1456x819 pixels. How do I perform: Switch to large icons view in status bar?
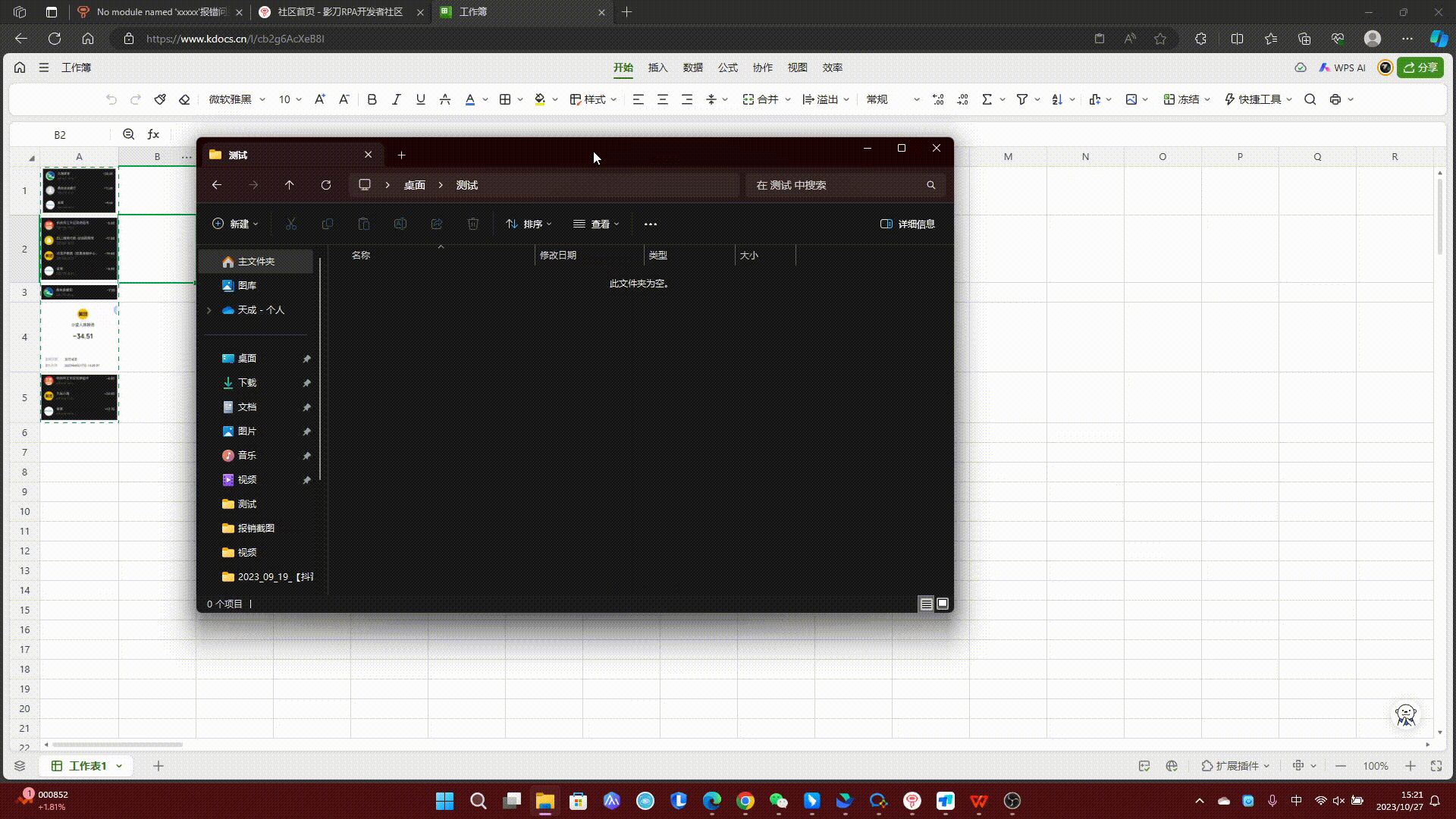click(943, 604)
